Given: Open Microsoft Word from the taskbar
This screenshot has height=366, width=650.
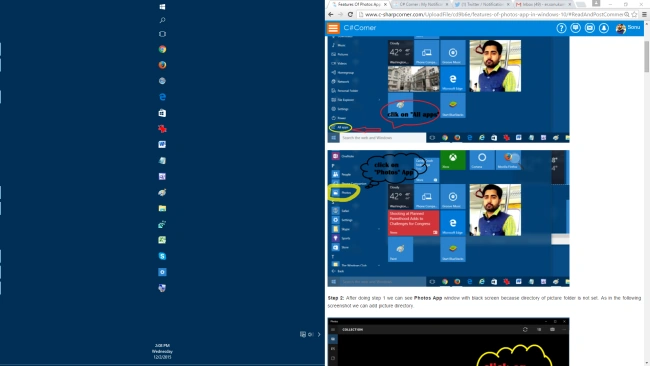Looking at the screenshot, I should (x=162, y=144).
